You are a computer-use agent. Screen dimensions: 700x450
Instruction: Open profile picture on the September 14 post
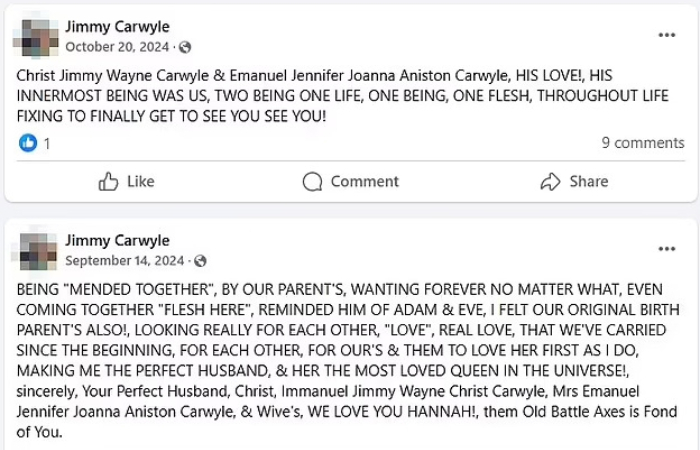34,250
